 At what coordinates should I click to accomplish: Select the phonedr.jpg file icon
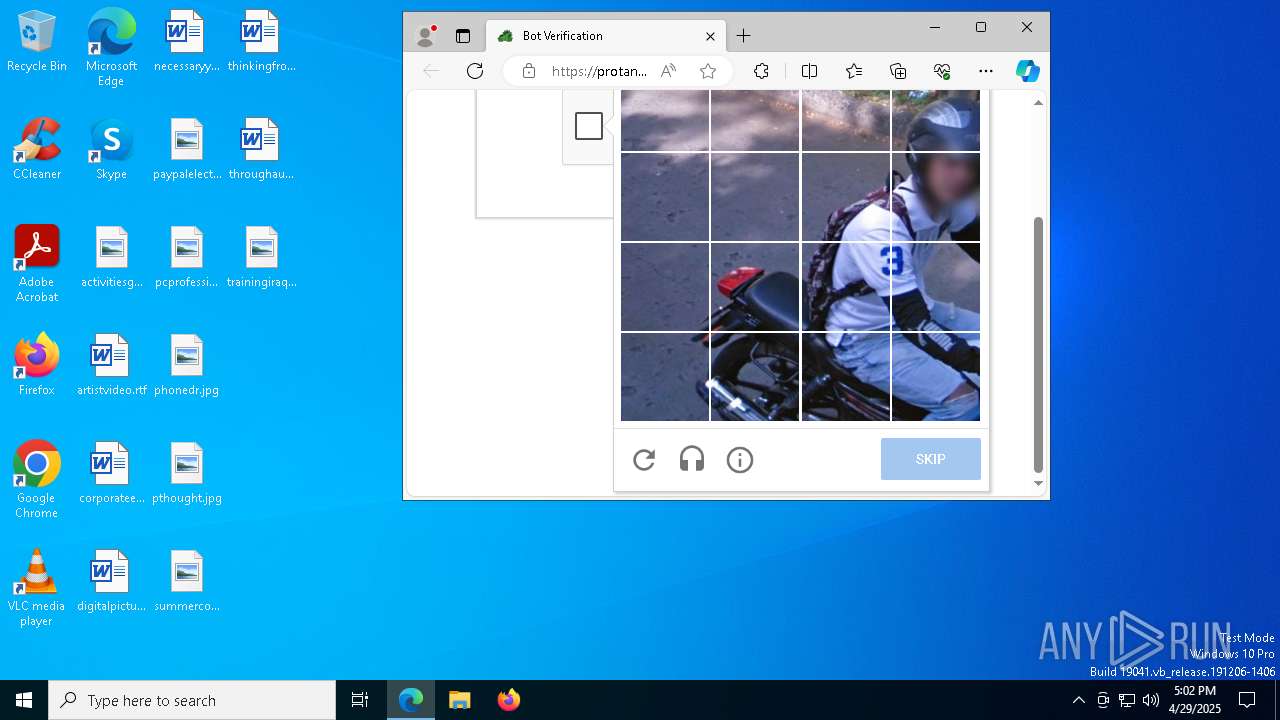[186, 365]
